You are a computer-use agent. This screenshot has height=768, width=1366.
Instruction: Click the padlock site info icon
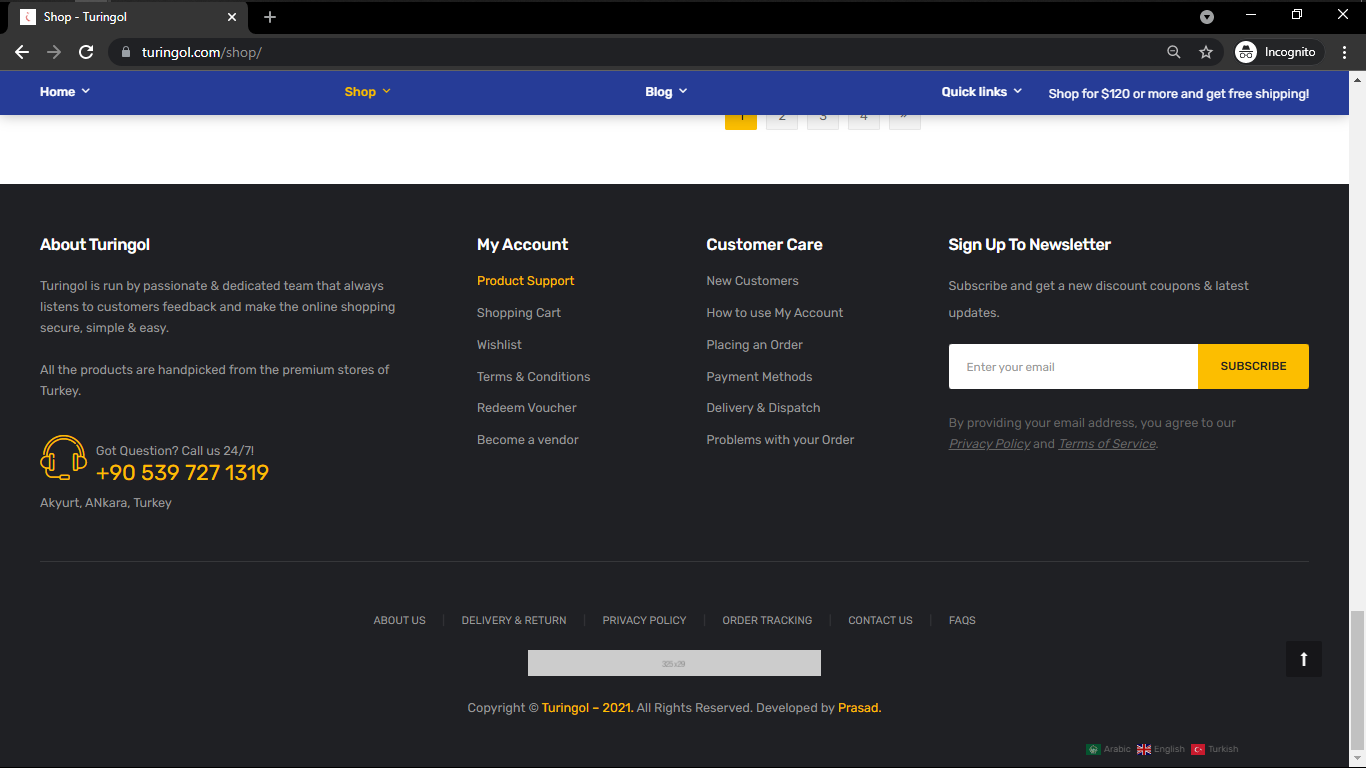coord(125,52)
